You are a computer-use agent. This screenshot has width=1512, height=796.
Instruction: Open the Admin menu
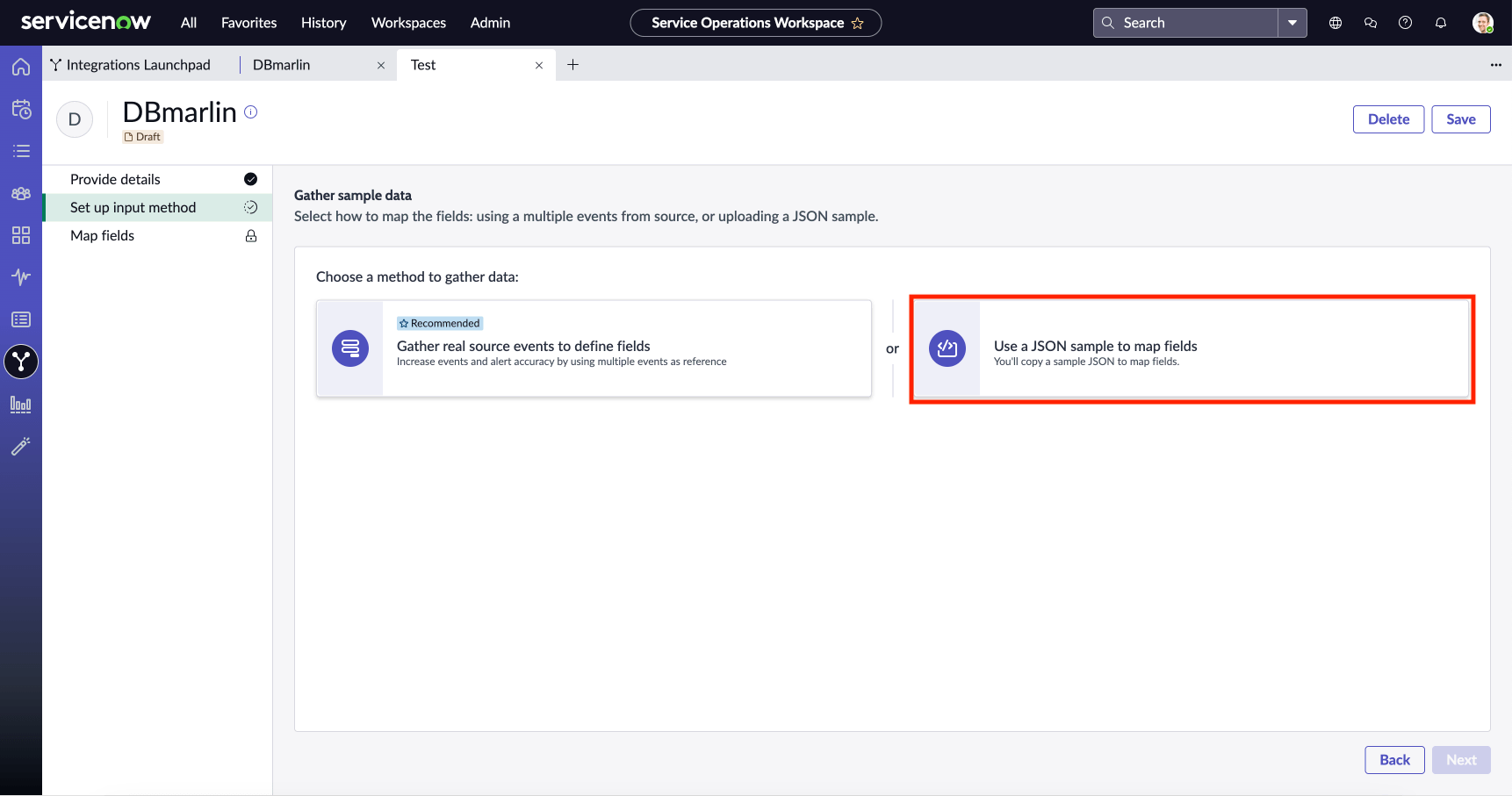[x=490, y=23]
